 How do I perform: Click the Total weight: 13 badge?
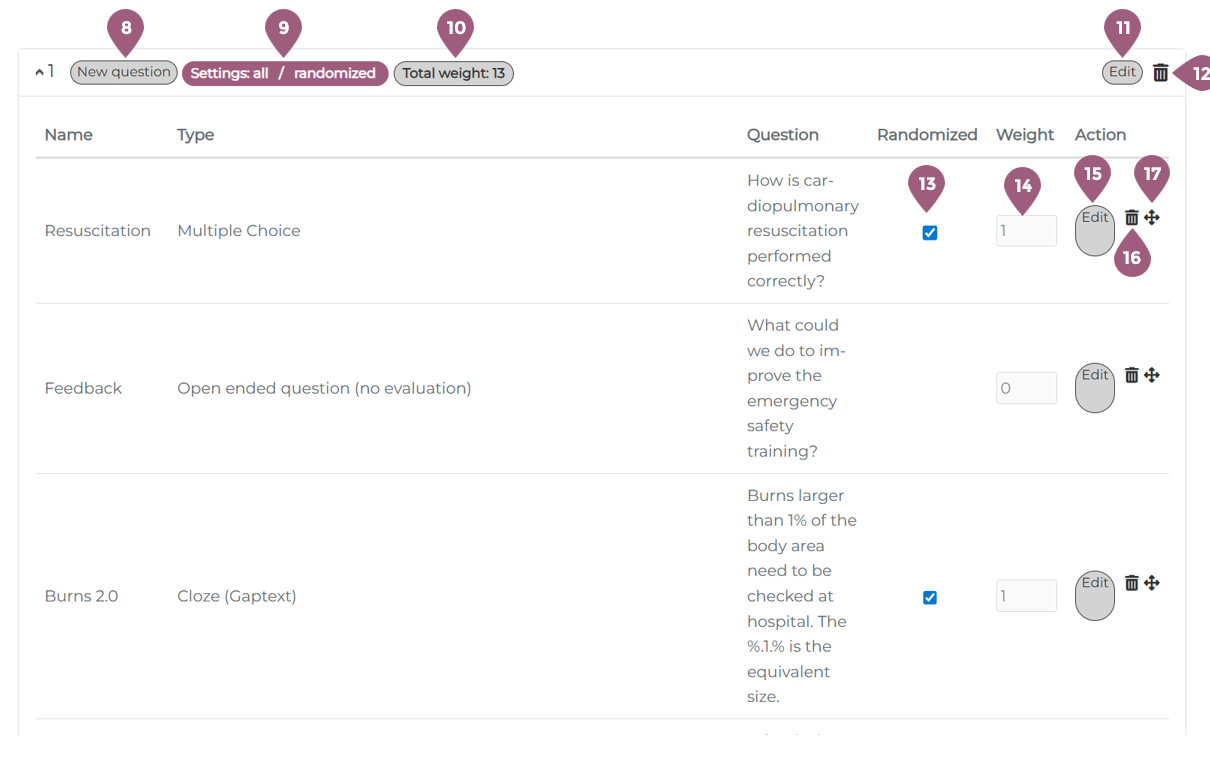[453, 73]
